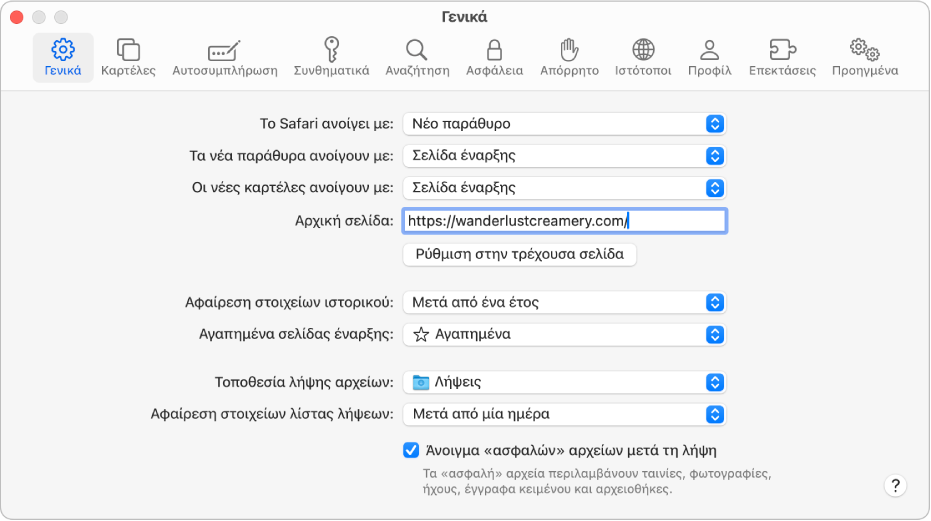
Task: Toggle the Άνοιγμα «ασφαλών» αρχείων checkbox
Action: coord(411,450)
